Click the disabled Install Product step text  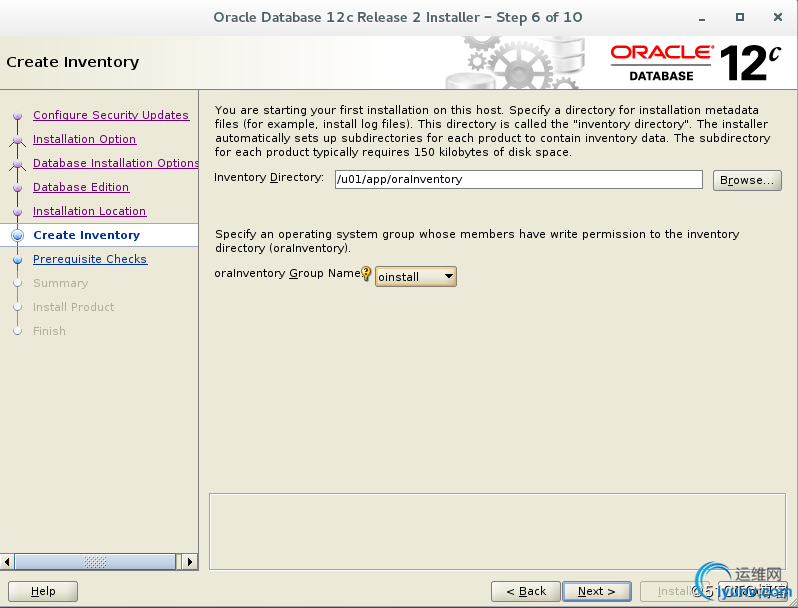click(x=73, y=307)
